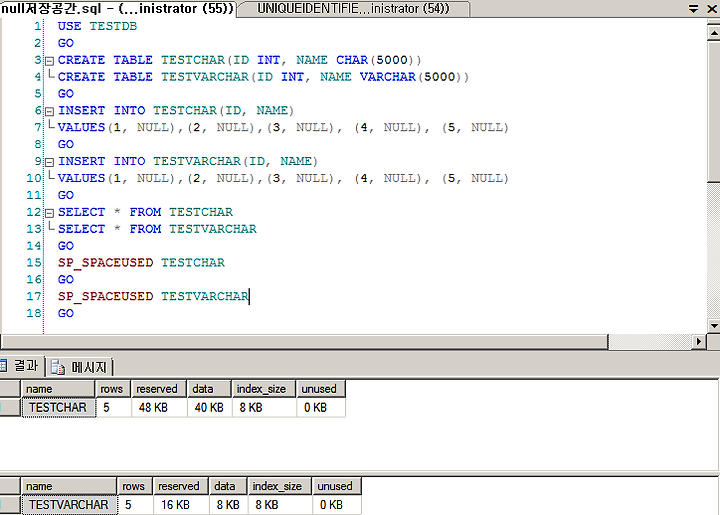This screenshot has width=720, height=515.
Task: Select the TESTVARCHAR row's 0 KB unused cell
Action: point(337,505)
